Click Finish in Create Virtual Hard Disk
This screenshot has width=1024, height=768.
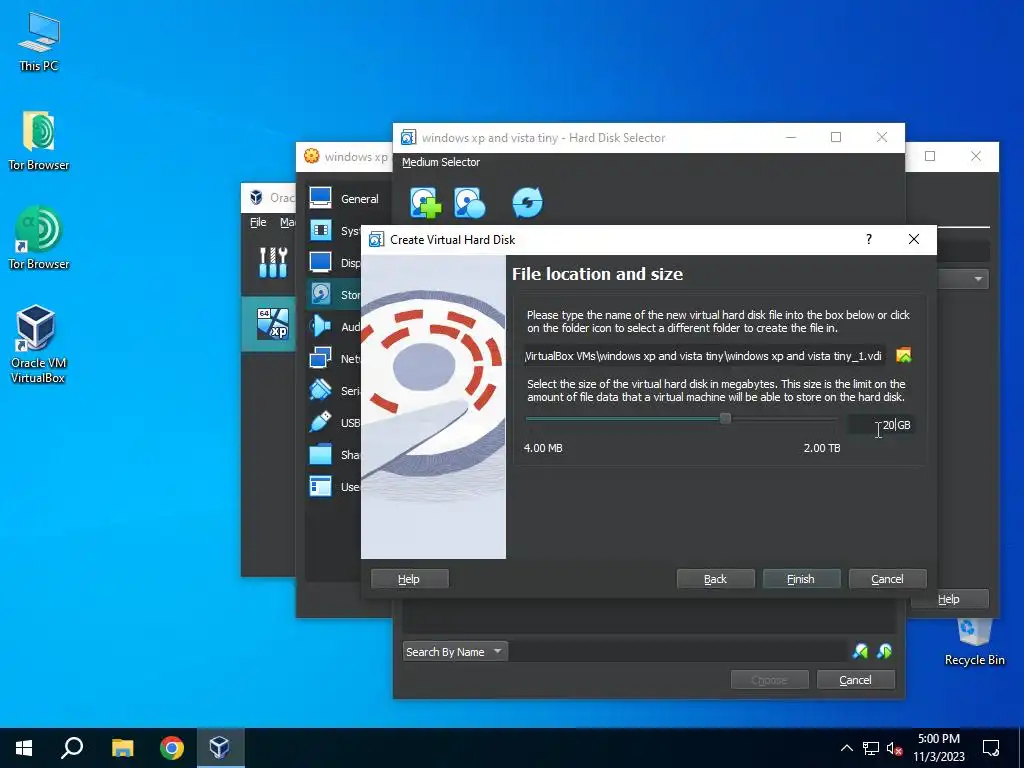[x=801, y=579]
